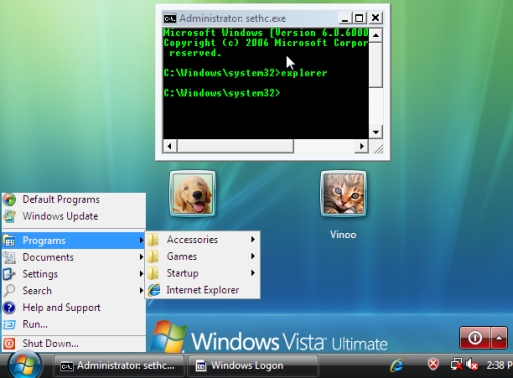Select the puppy user account picture

pos(193,194)
